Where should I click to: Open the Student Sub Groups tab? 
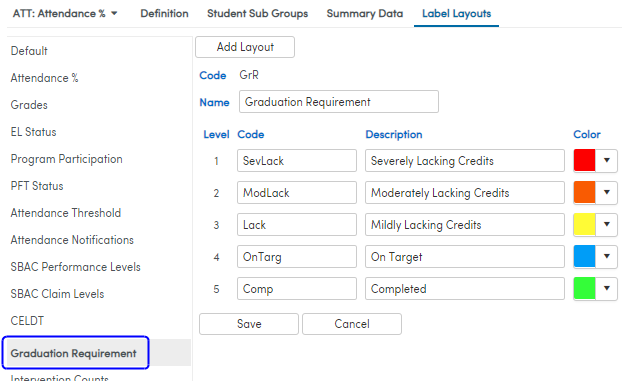[258, 14]
